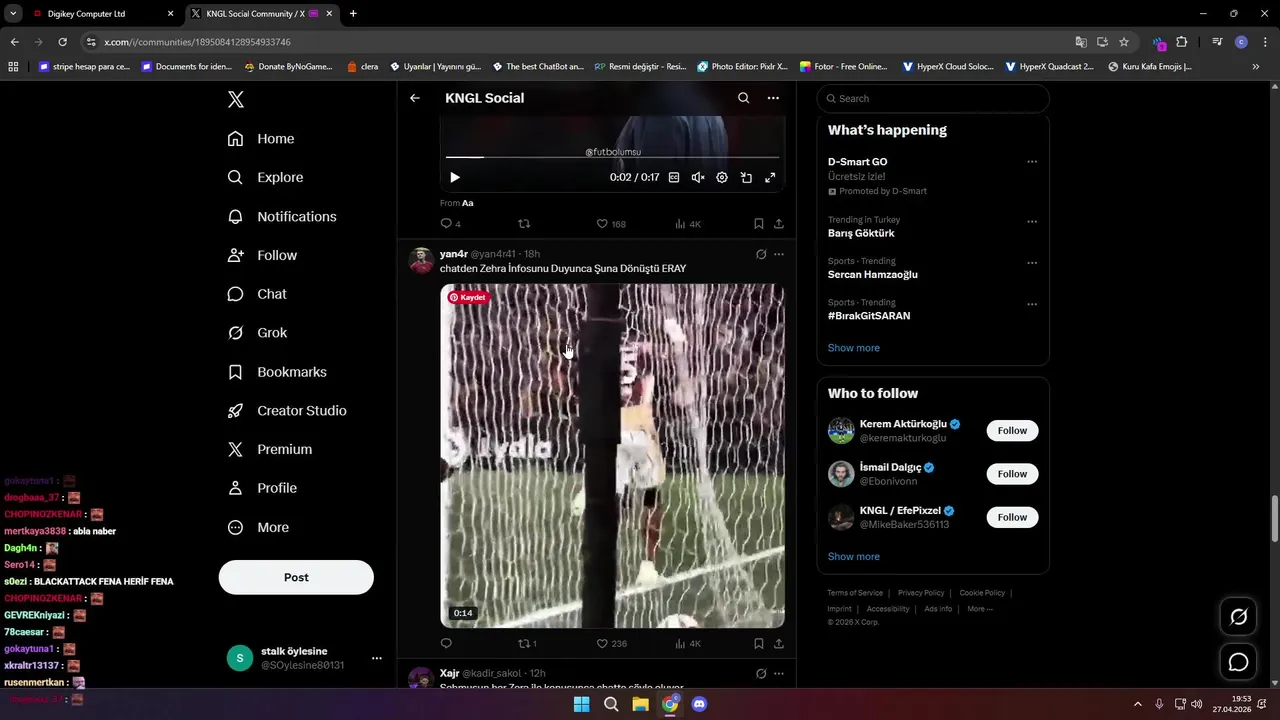Open Explore from the sidebar
Viewport: 1280px width, 720px height.
265,177
